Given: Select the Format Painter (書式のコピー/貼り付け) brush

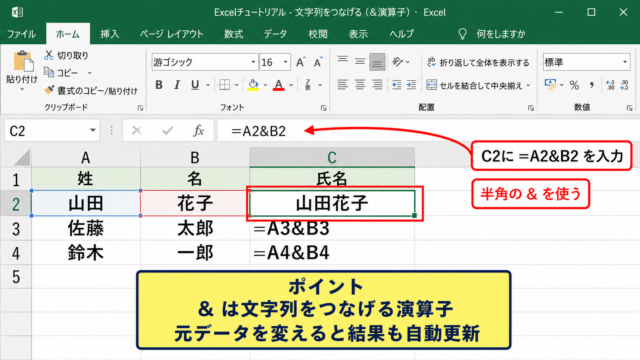Looking at the screenshot, I should point(91,91).
